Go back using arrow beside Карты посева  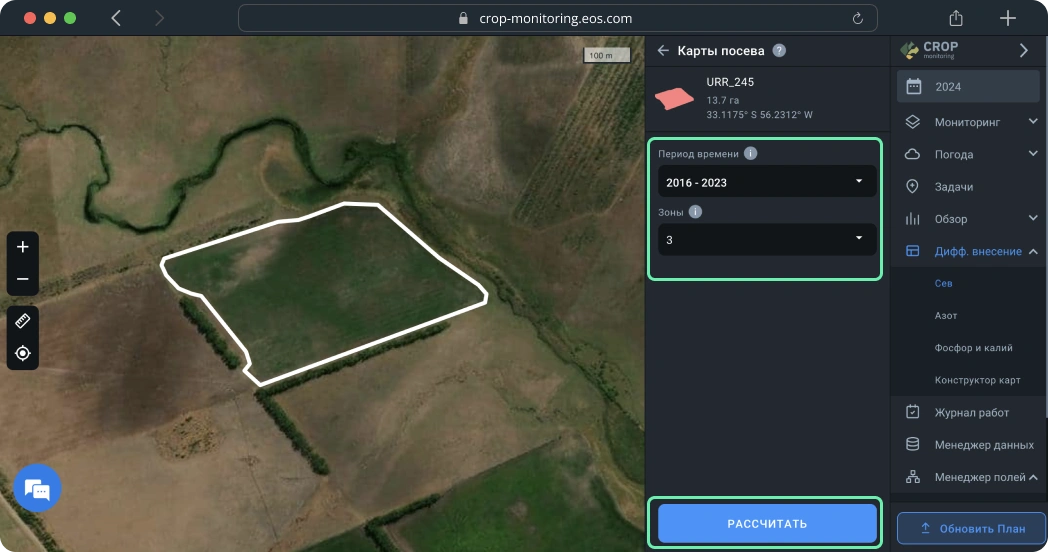coord(662,51)
